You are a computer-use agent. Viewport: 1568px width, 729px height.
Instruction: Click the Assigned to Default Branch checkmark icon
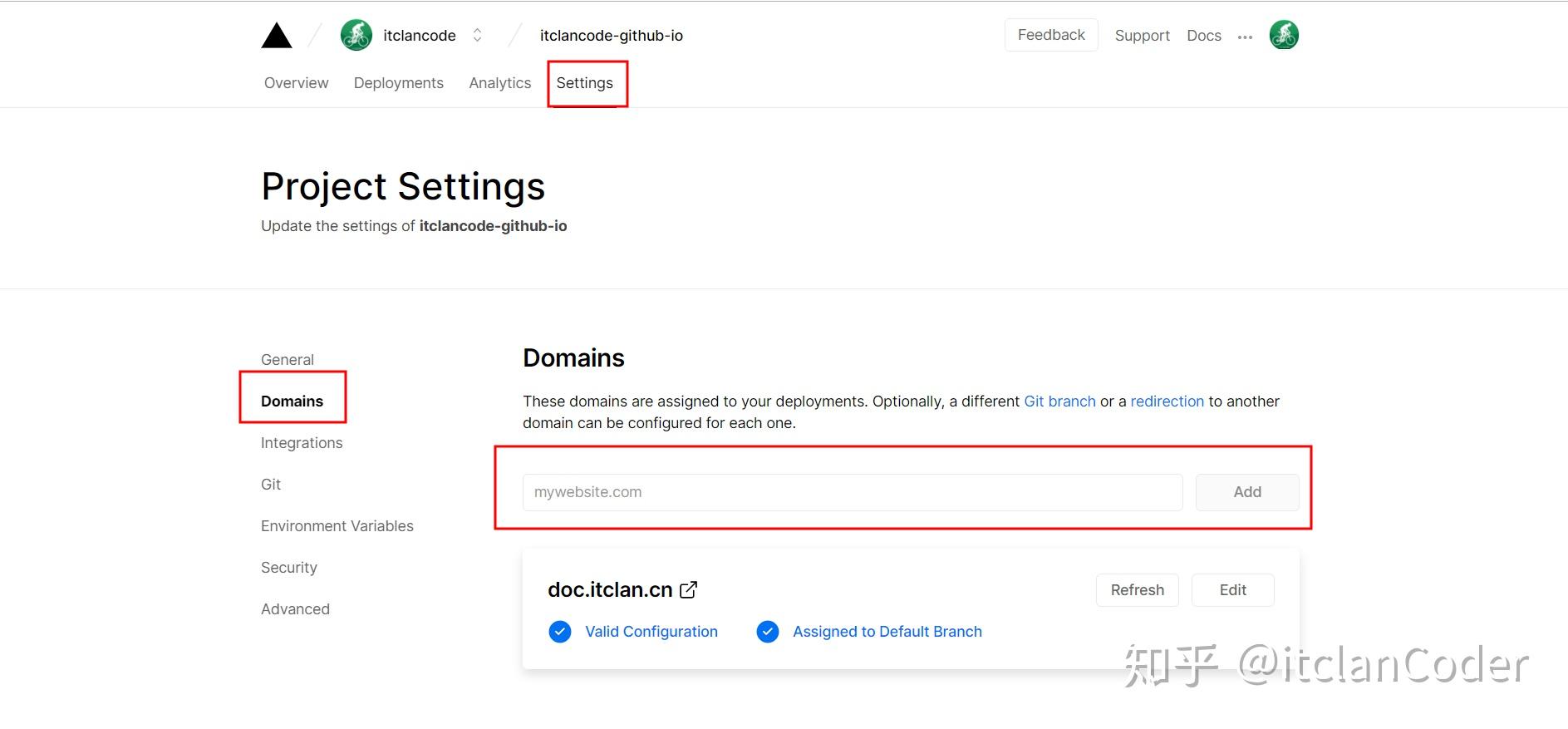(x=768, y=632)
